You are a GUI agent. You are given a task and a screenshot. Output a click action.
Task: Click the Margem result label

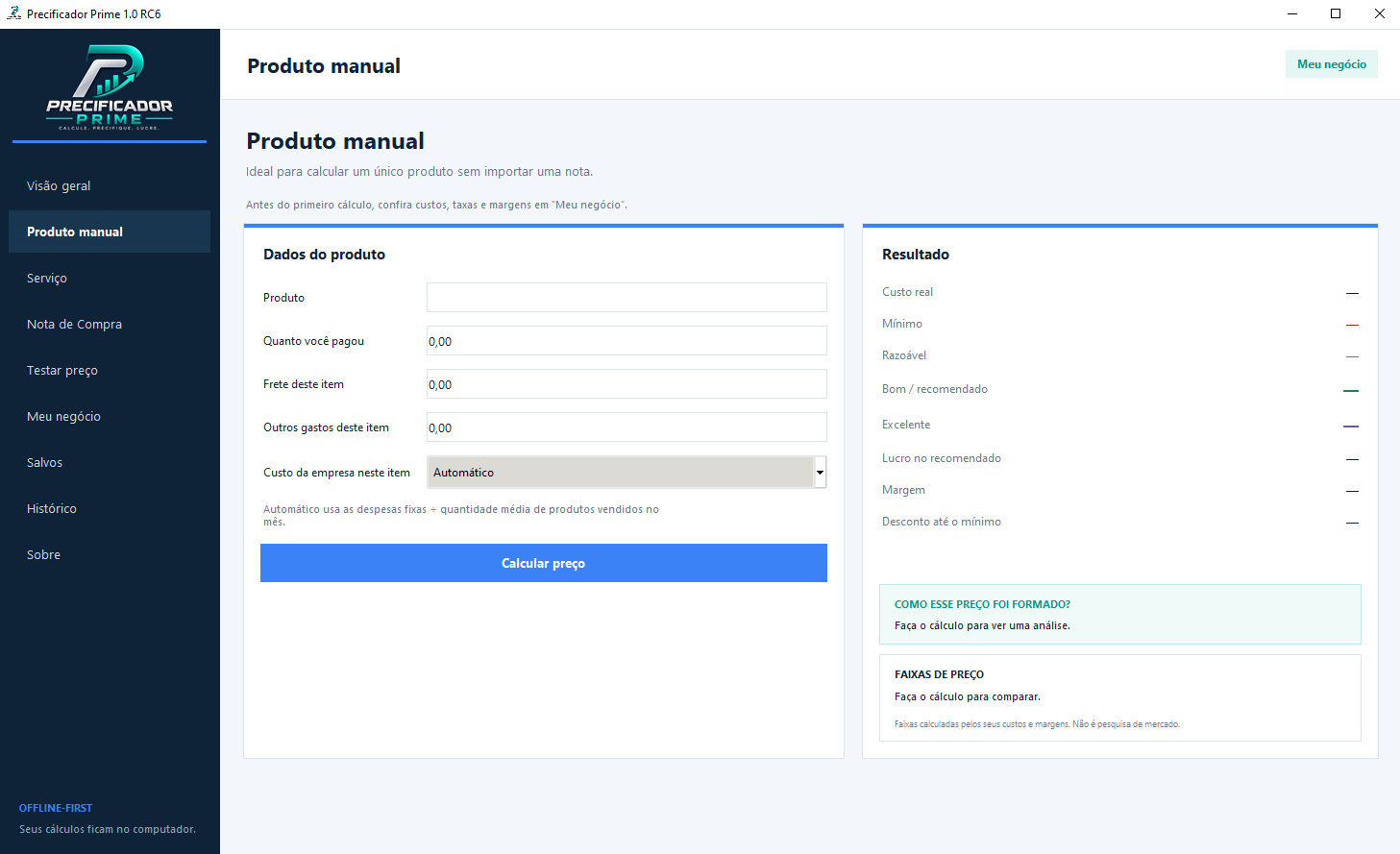coord(903,490)
